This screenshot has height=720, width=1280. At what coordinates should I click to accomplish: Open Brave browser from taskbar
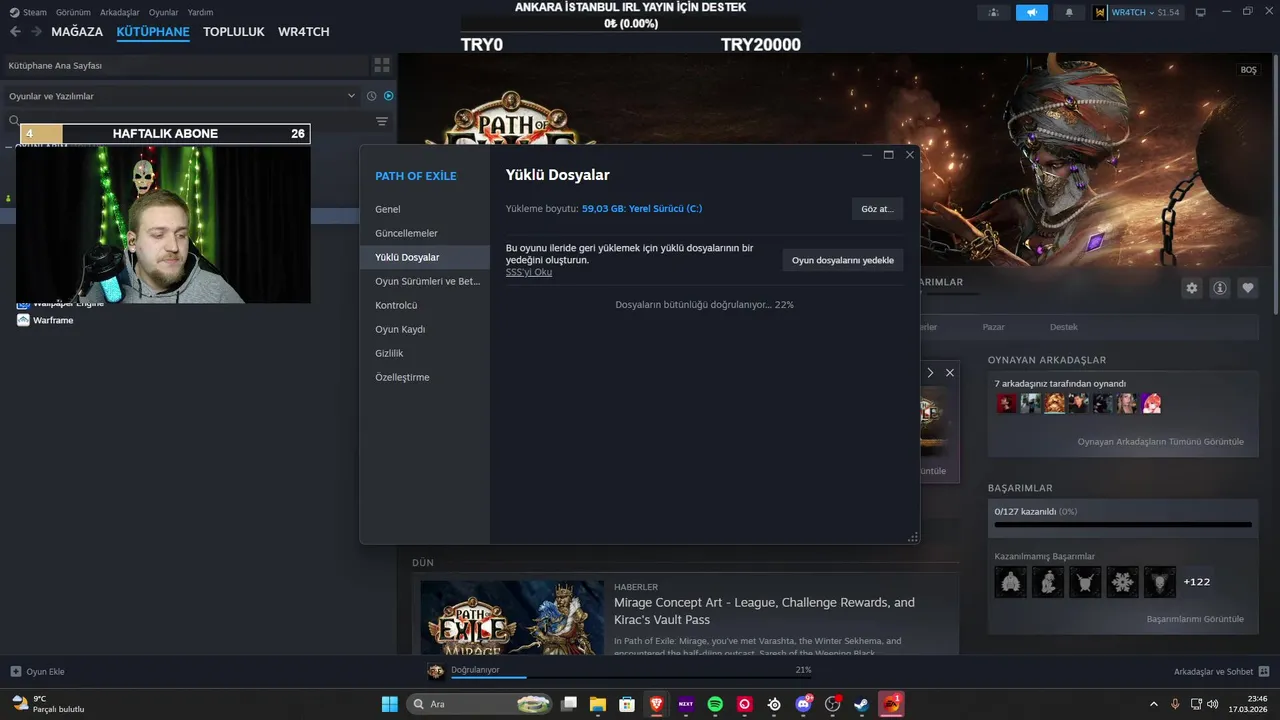coord(656,704)
